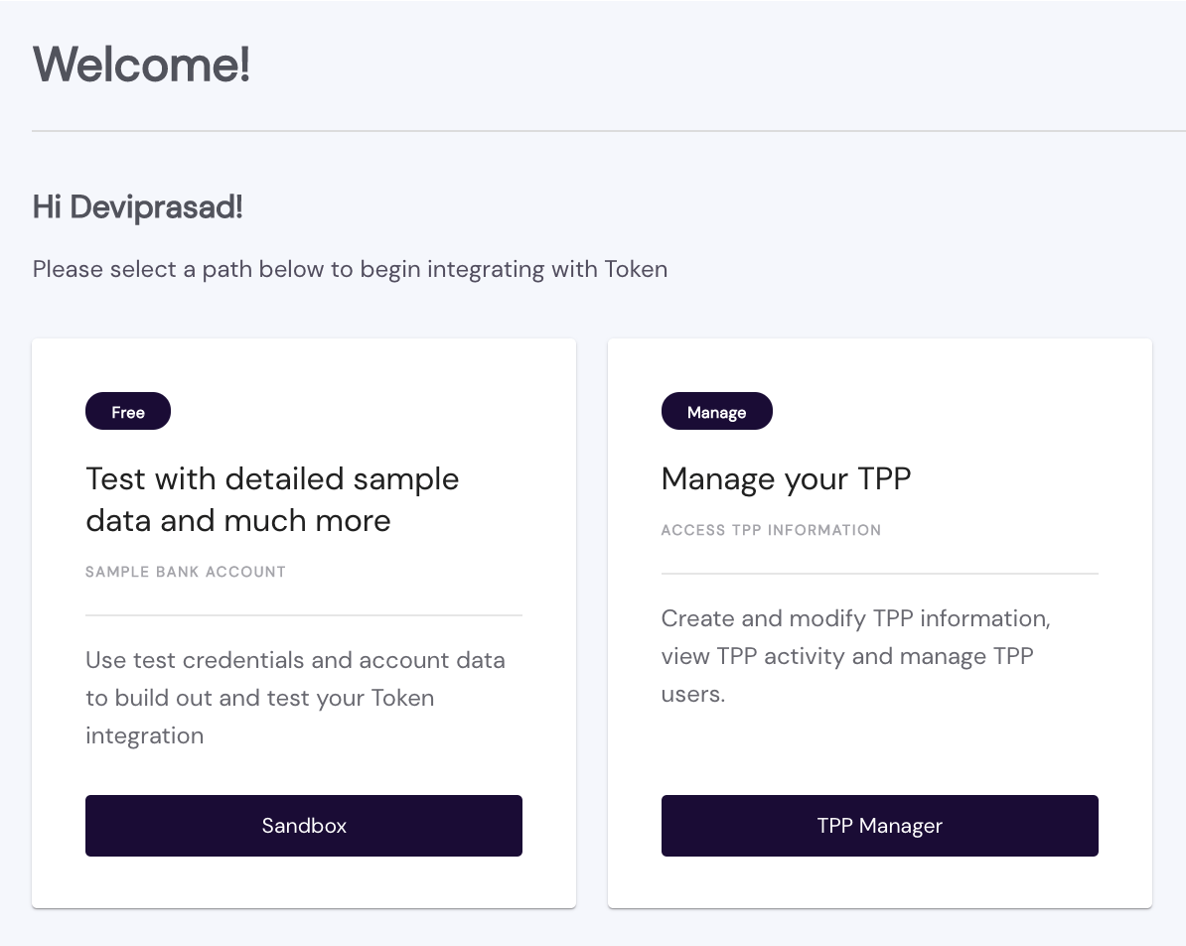This screenshot has width=1186, height=946.
Task: Click the 'Test with detailed sample' title line
Action: click(x=272, y=479)
